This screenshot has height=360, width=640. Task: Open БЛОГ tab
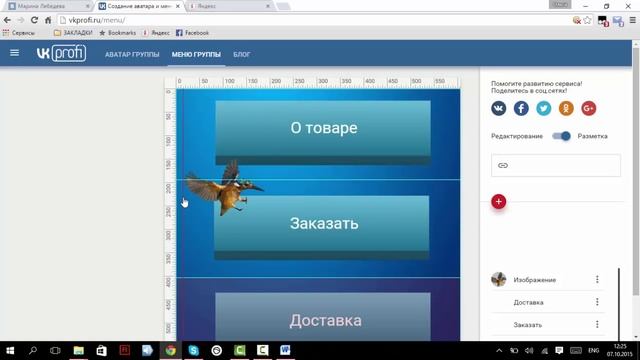point(242,54)
